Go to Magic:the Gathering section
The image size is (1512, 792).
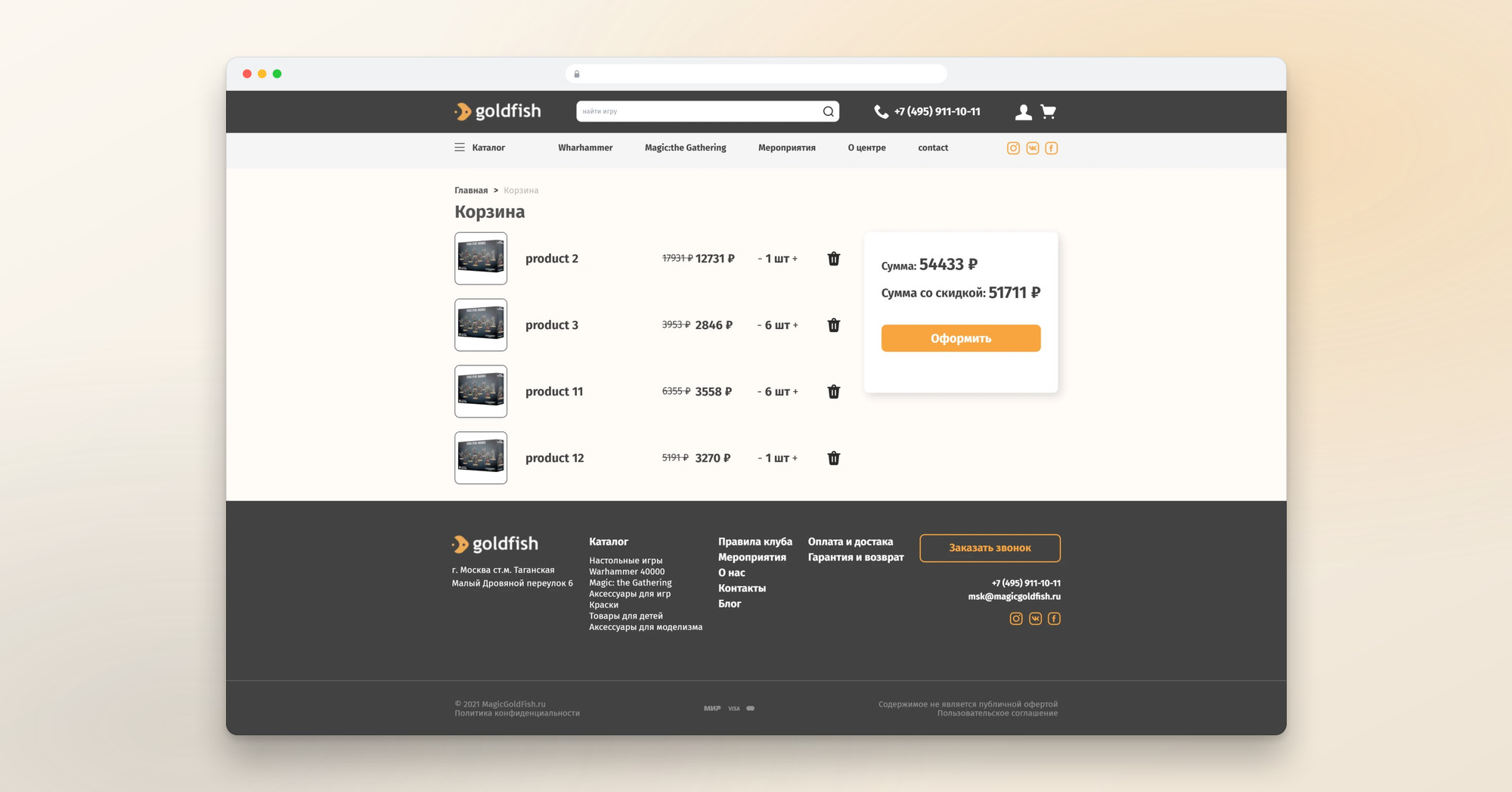click(x=685, y=148)
